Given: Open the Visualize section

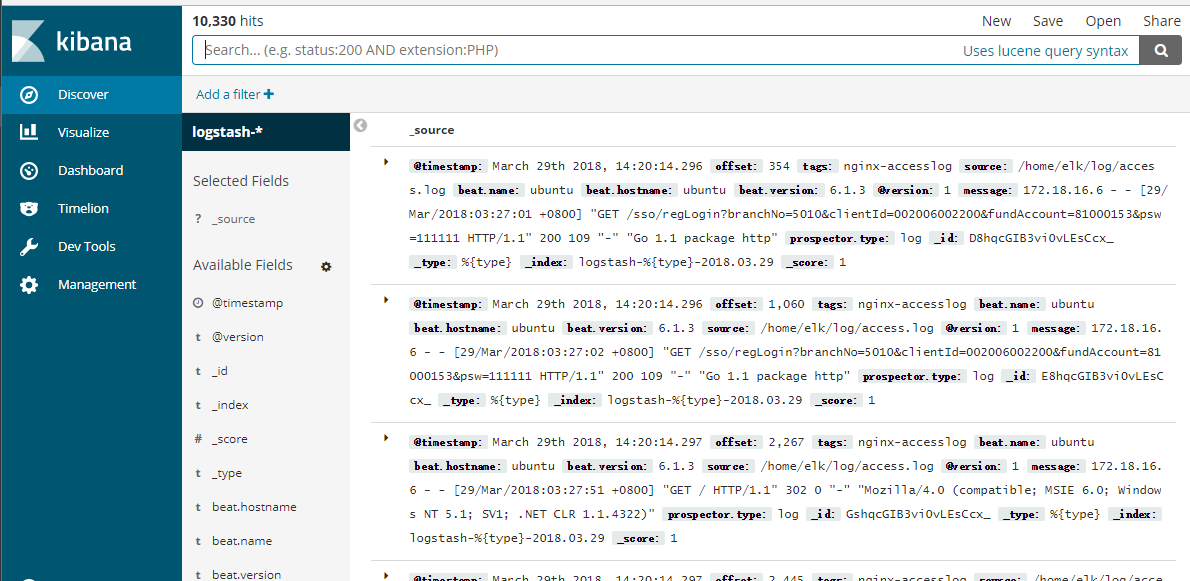Looking at the screenshot, I should point(91,133).
